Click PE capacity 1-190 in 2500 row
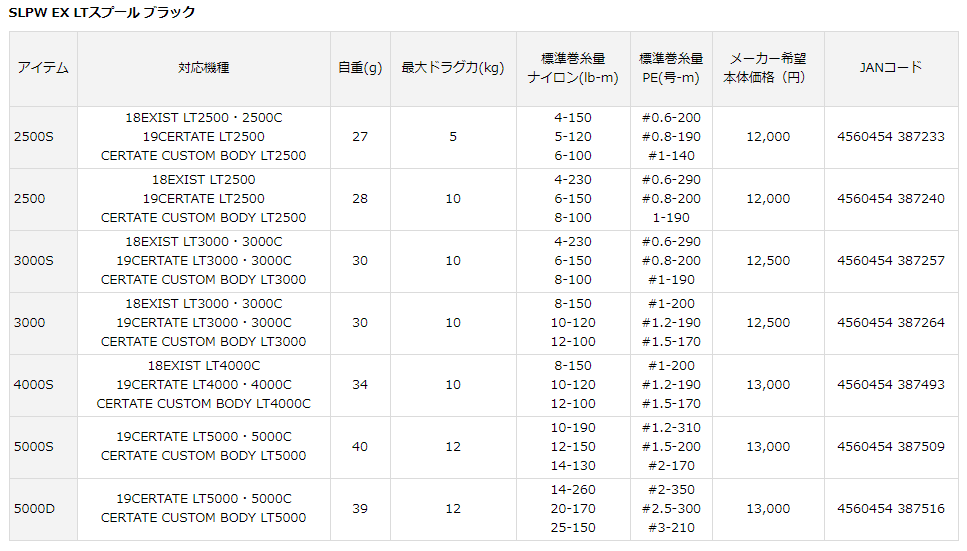The width and height of the screenshot is (967, 551). 671,218
